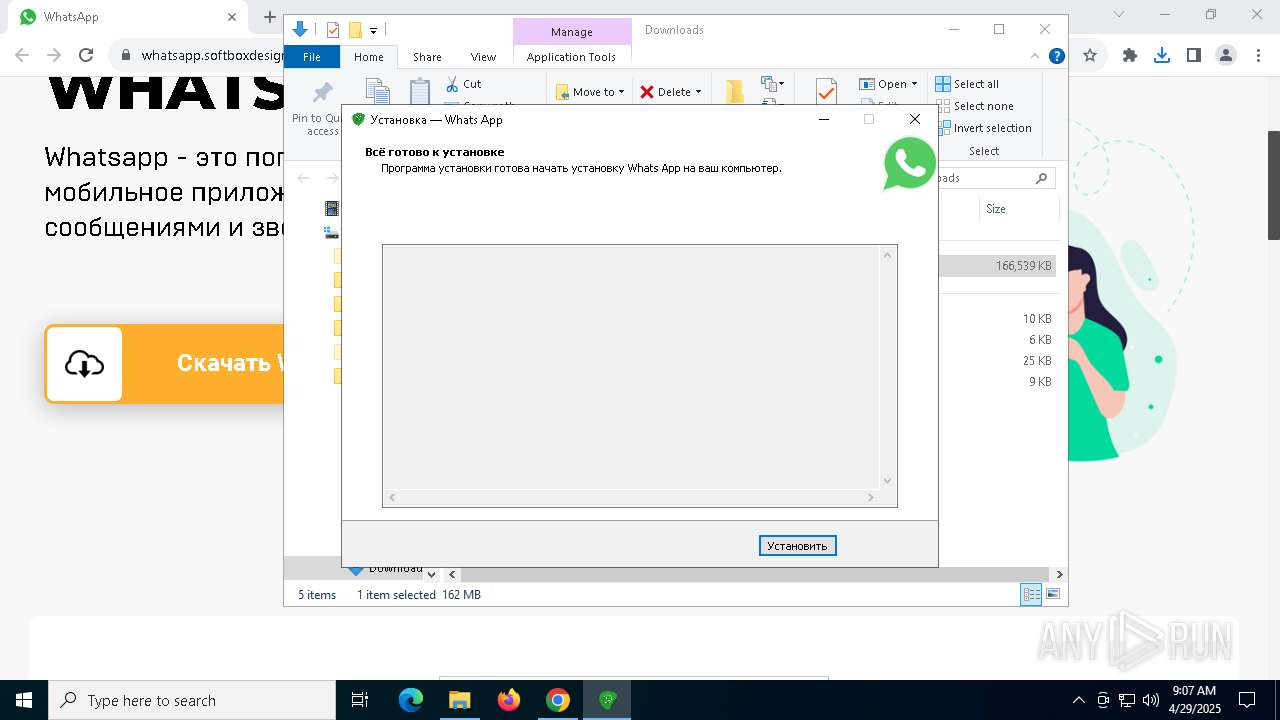Image resolution: width=1280 pixels, height=720 pixels.
Task: Click Properties checkmark icon in ribbon
Action: [826, 92]
